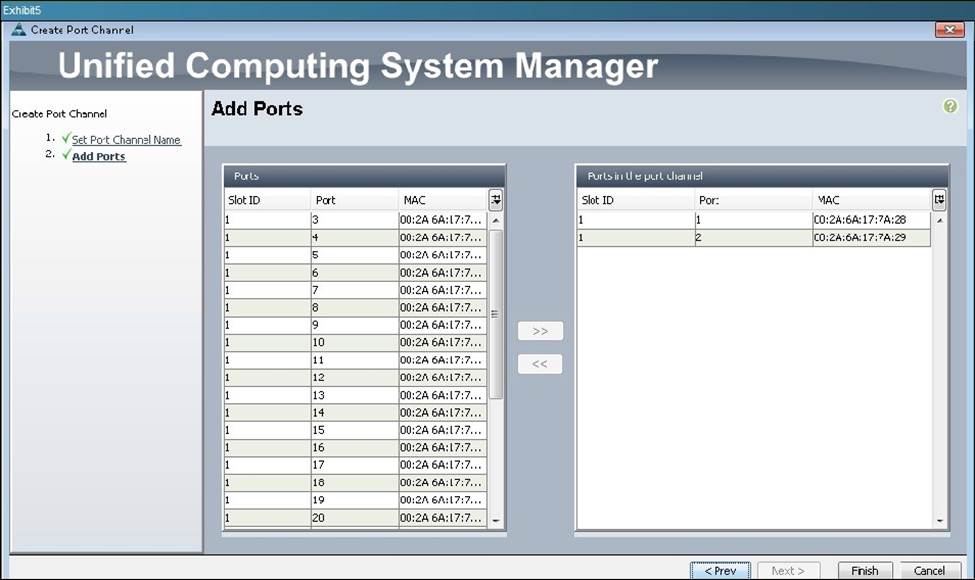This screenshot has height=580, width=975.
Task: Sort port channel table by Port column
Action: coord(753,200)
